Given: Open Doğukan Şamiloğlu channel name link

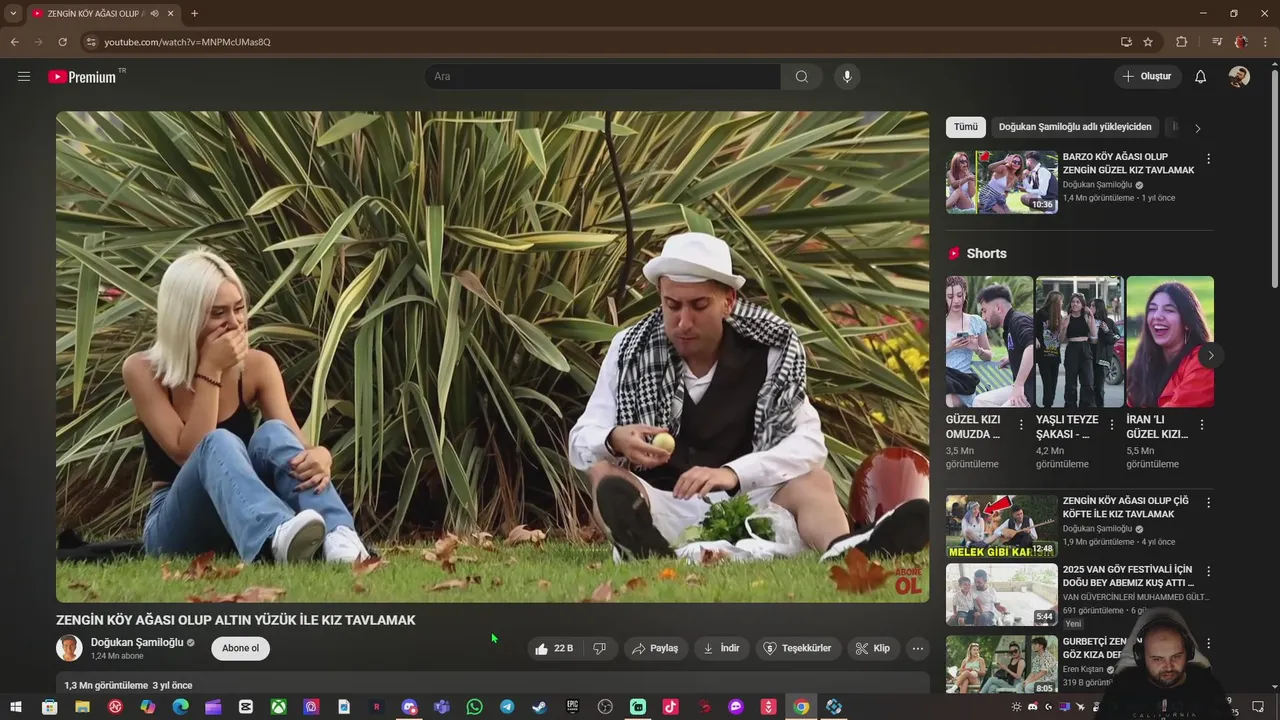Looking at the screenshot, I should click(x=137, y=642).
